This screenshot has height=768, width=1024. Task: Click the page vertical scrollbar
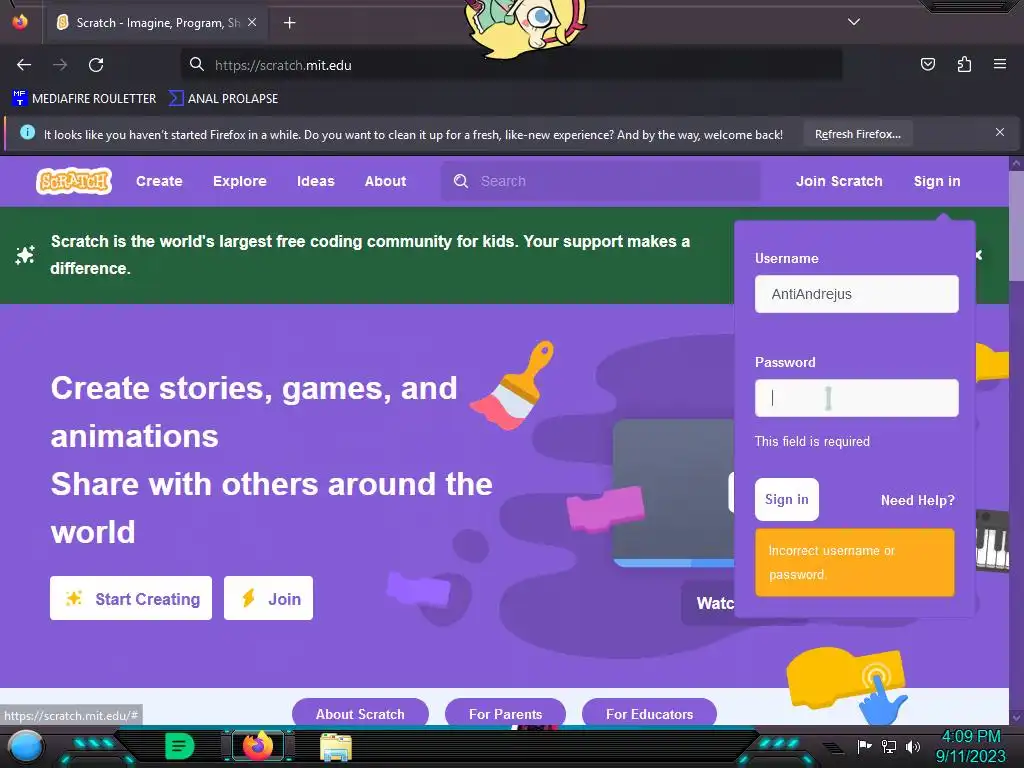click(1016, 226)
